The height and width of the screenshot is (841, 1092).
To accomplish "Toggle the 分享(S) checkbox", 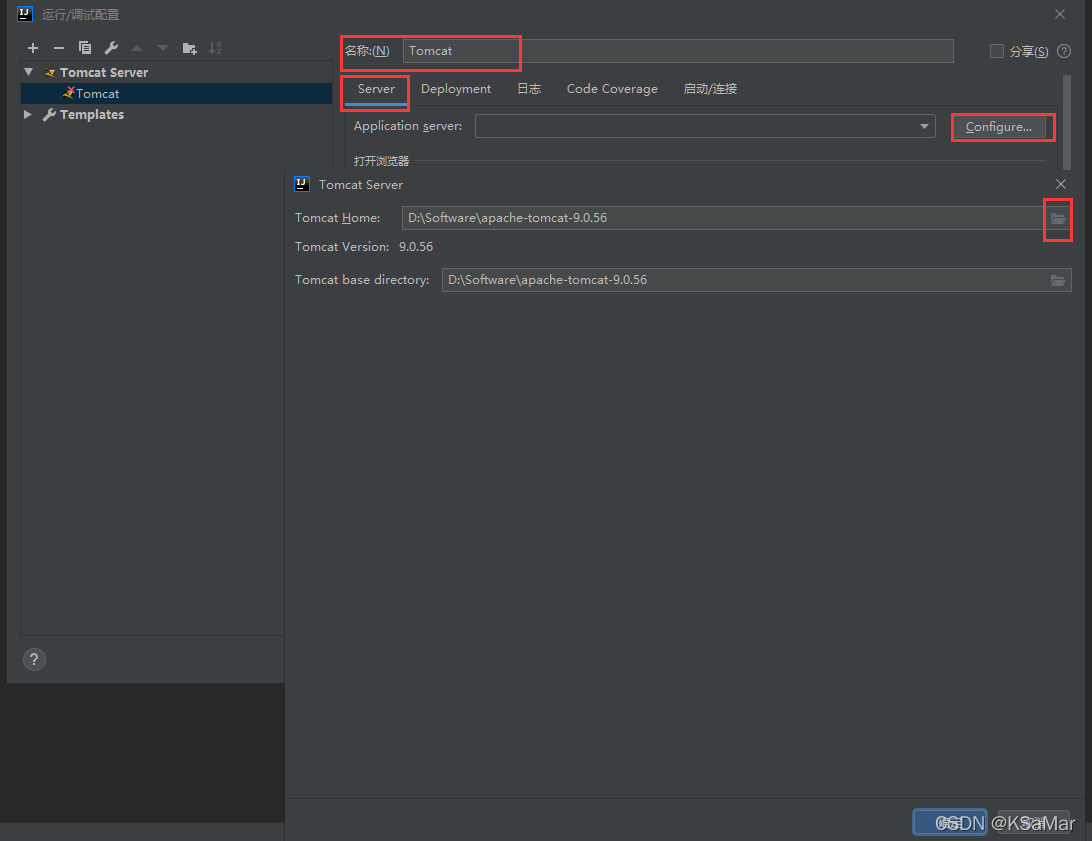I will coord(997,51).
